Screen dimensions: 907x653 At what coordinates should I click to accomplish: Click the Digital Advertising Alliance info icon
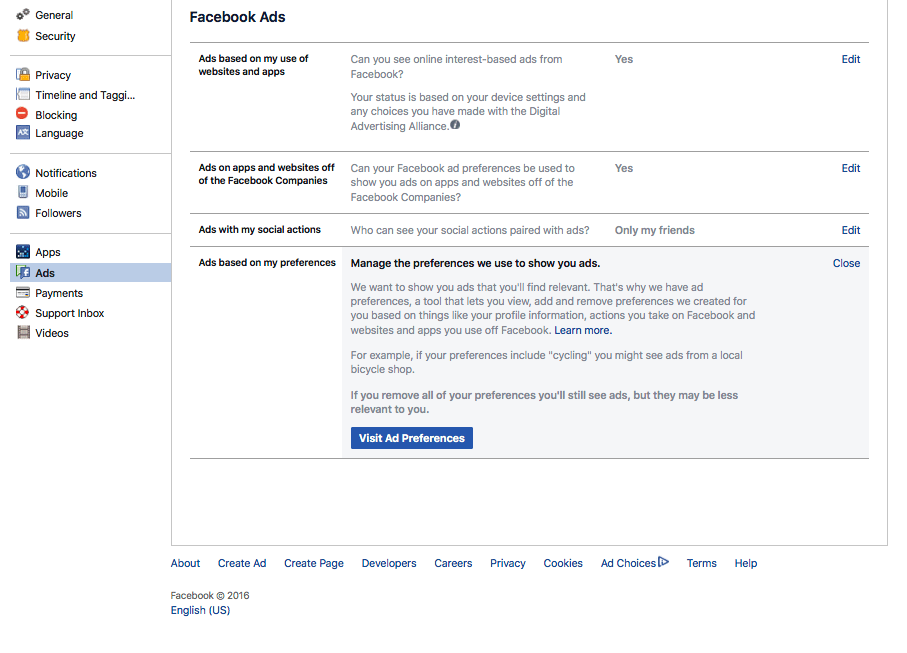click(x=455, y=126)
